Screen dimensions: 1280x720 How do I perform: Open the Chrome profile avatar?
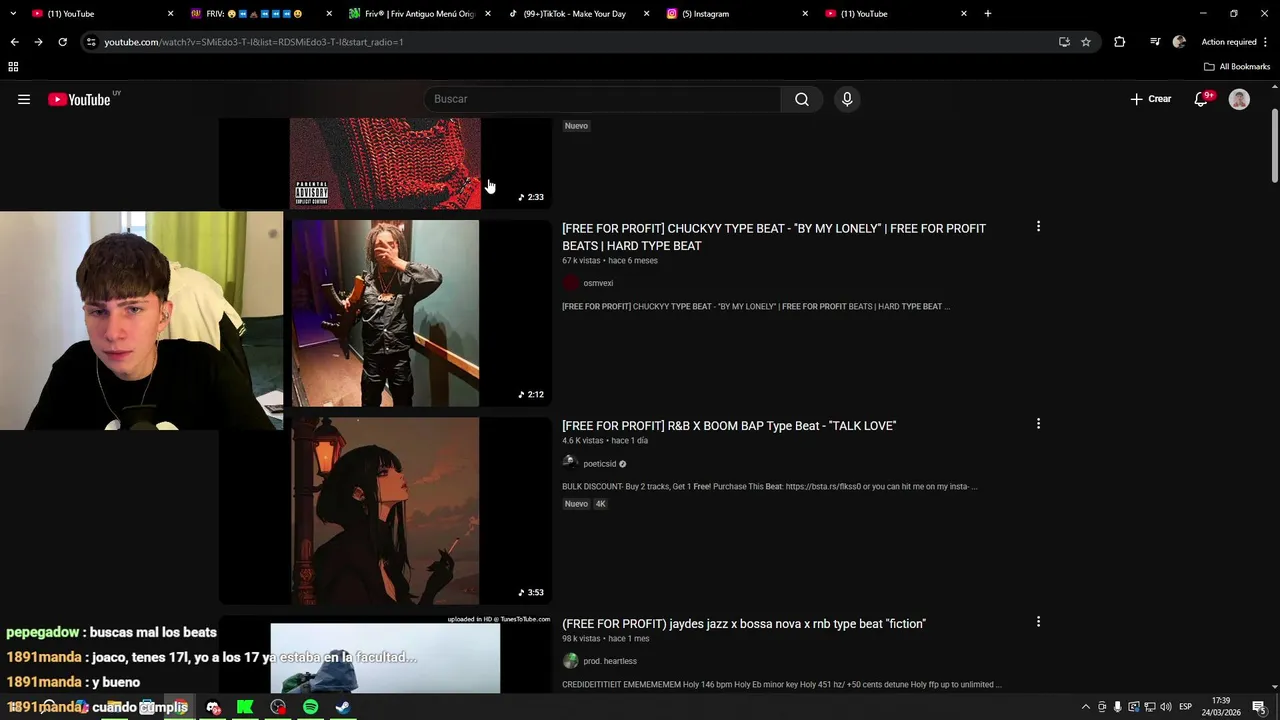(x=1179, y=42)
